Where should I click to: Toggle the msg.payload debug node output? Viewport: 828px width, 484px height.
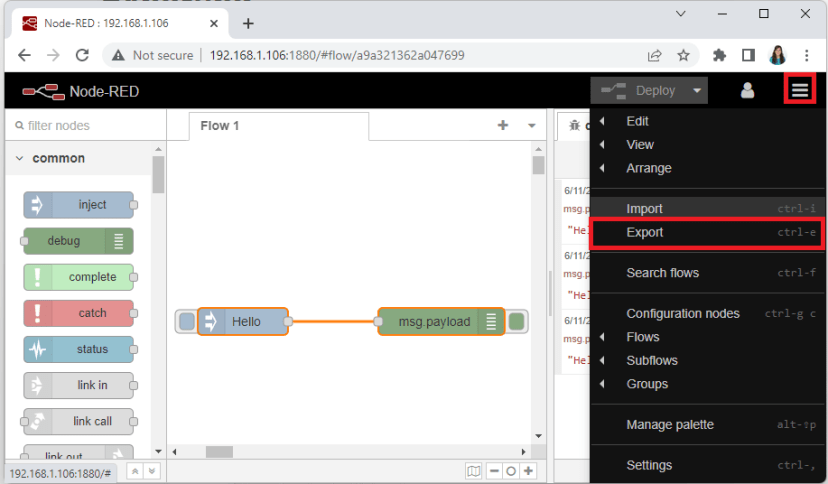click(516, 321)
